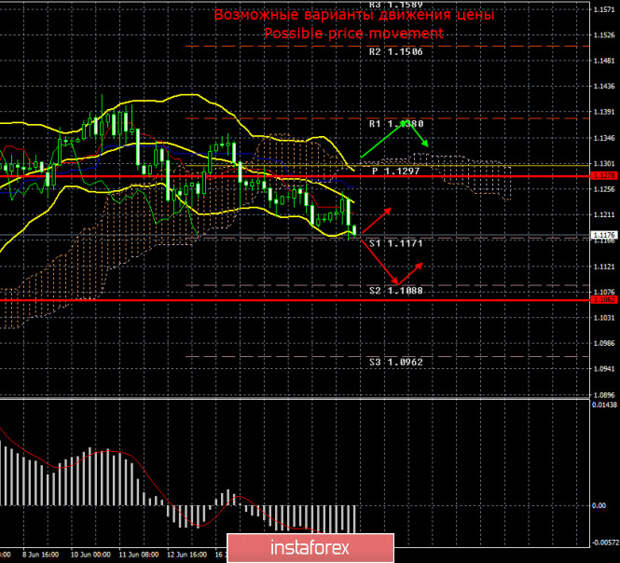Viewport: 620px width, 563px height.
Task: Click the S1 1.1171 support label
Action: click(x=396, y=244)
